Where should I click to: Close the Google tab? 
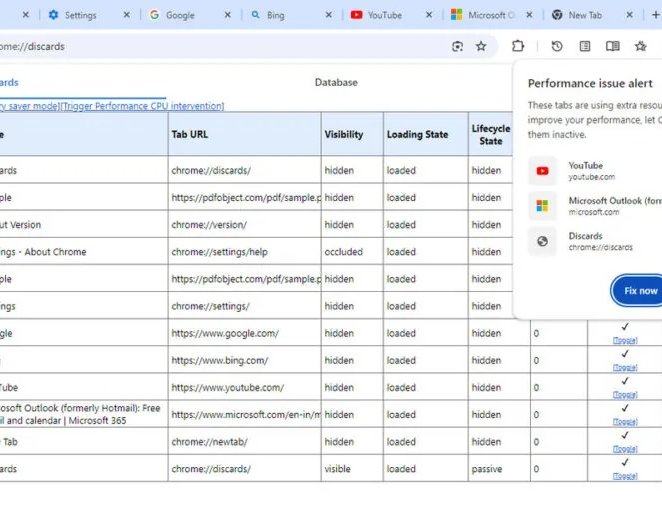tap(228, 15)
